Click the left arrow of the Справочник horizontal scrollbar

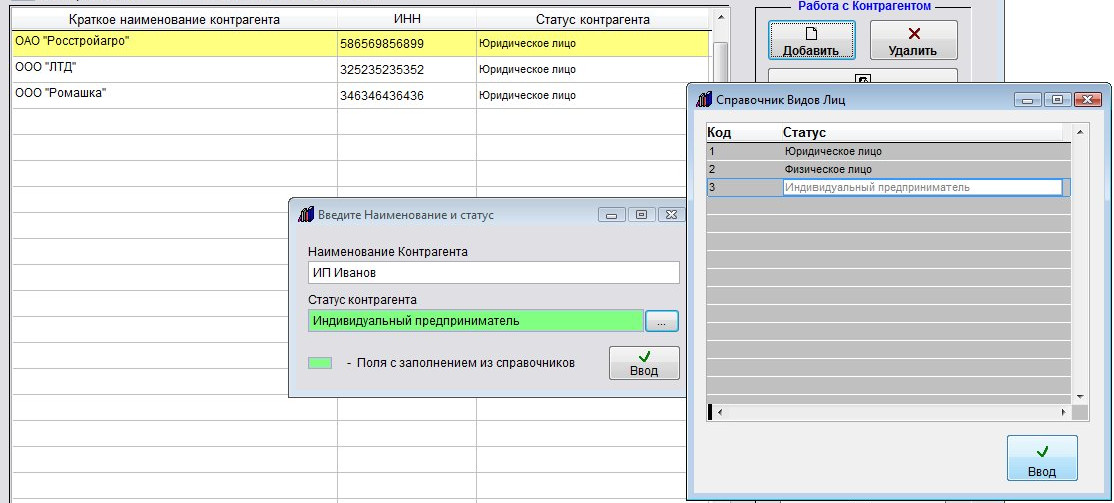[x=719, y=412]
